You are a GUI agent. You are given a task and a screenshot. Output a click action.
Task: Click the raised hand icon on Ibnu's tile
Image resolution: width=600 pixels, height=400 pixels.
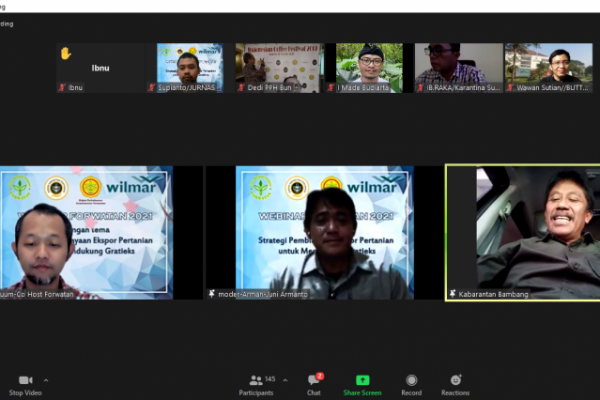[x=66, y=53]
